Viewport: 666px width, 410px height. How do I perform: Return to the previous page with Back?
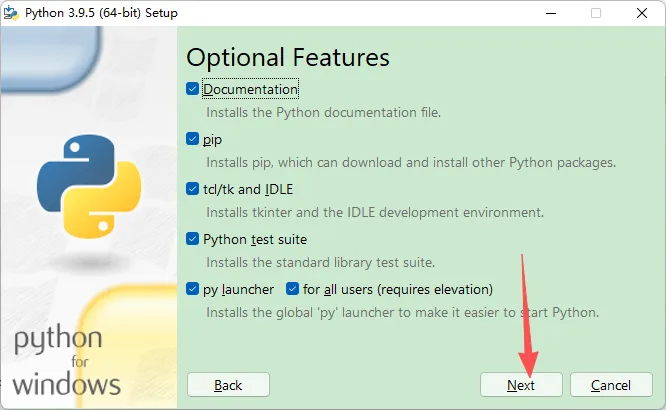click(228, 385)
